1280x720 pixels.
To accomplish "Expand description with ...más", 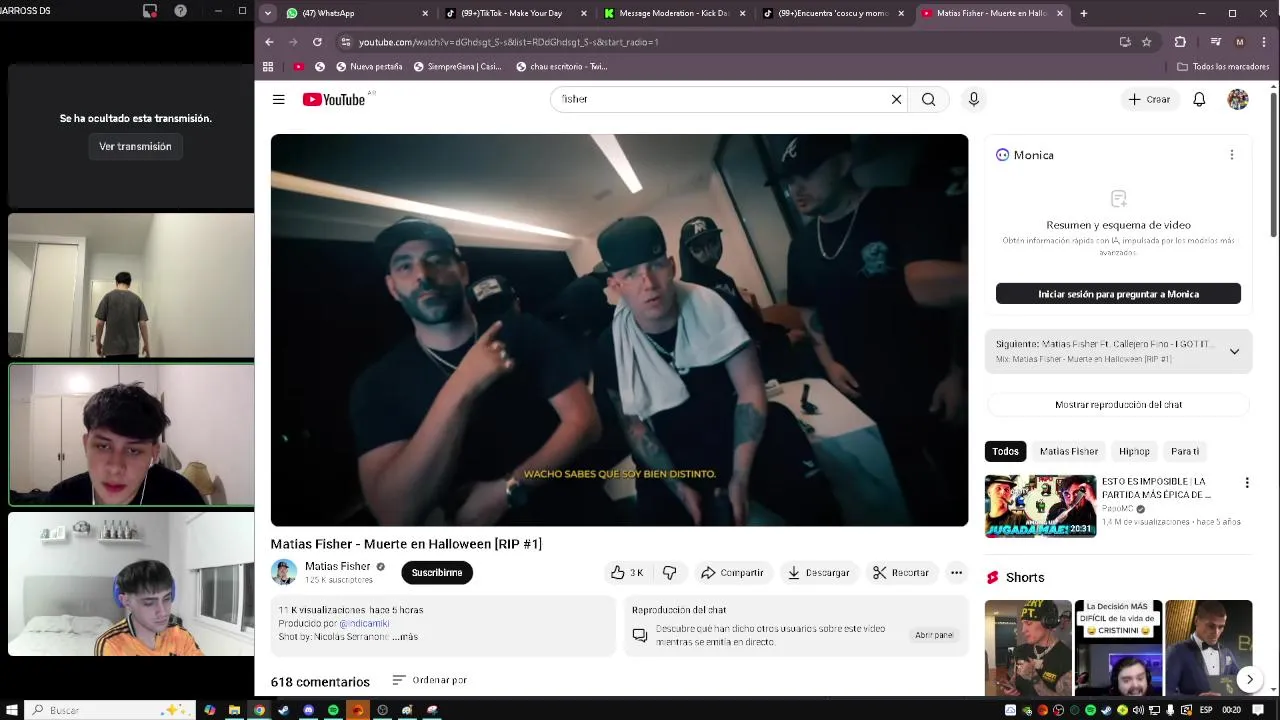I will [405, 636].
